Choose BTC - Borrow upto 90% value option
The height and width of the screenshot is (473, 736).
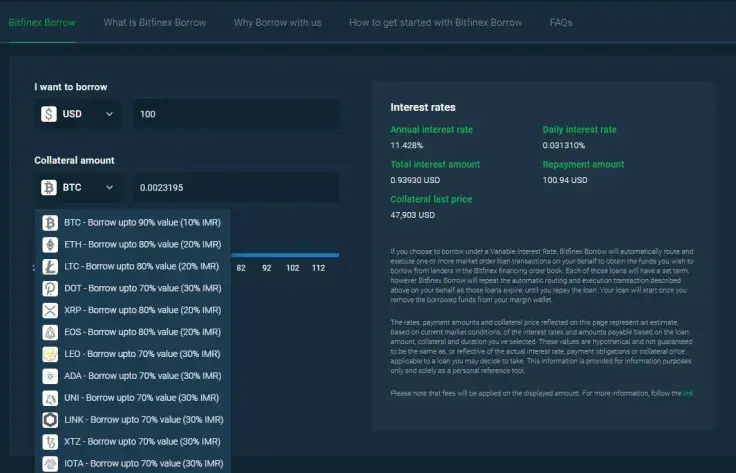coord(133,222)
